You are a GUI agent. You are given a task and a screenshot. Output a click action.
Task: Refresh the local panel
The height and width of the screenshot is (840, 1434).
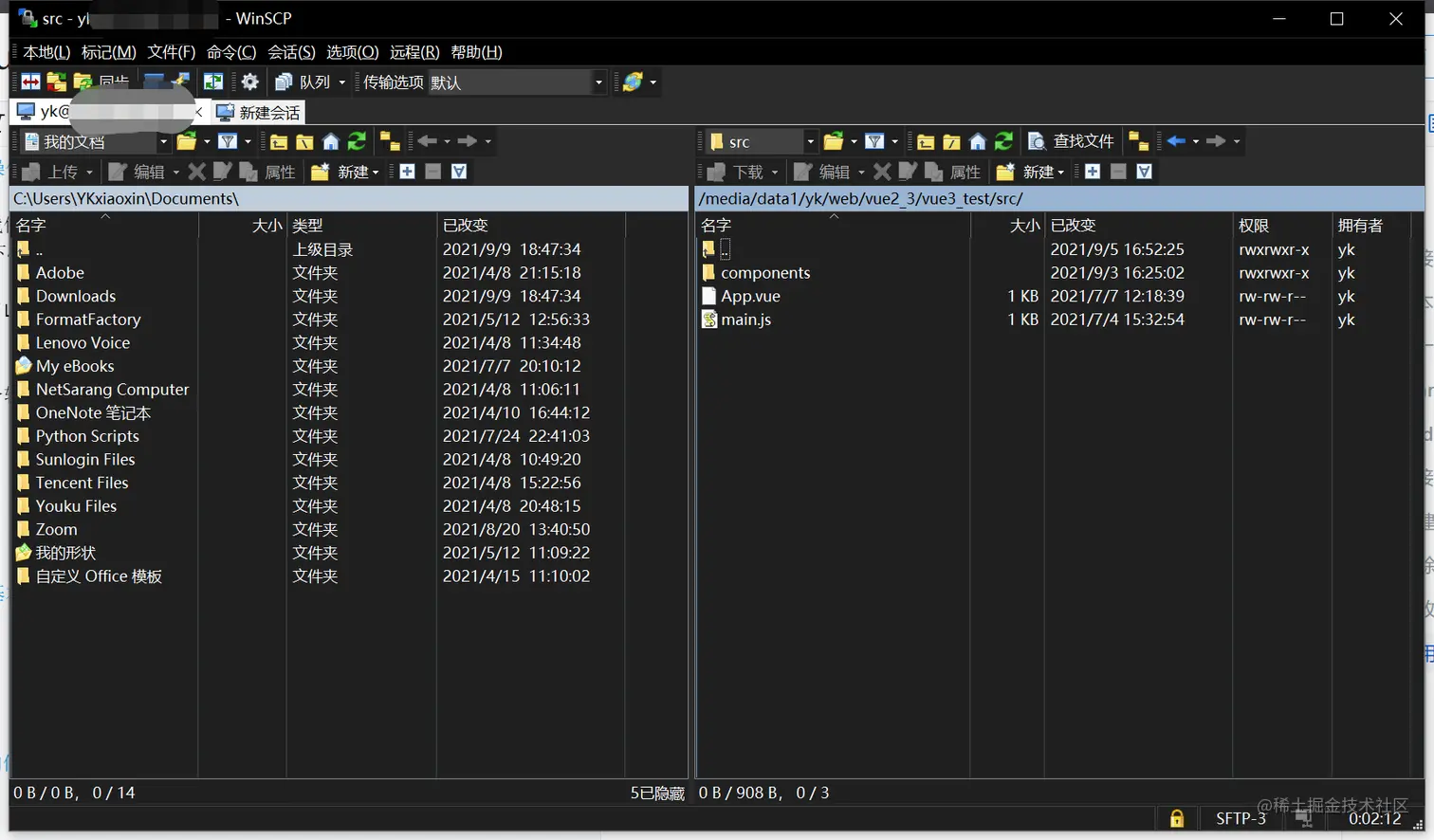357,141
